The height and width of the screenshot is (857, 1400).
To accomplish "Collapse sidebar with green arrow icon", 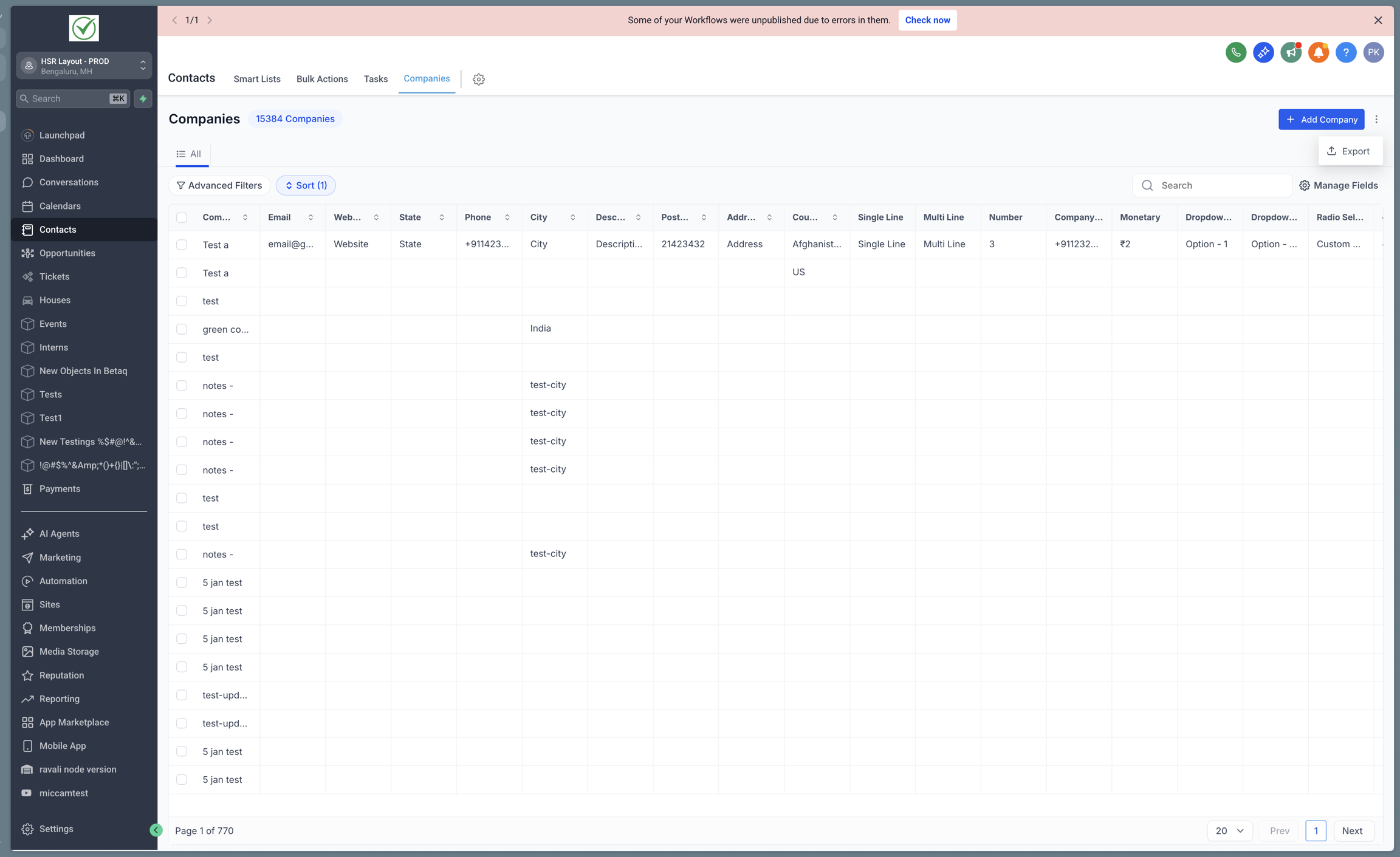I will click(x=156, y=830).
